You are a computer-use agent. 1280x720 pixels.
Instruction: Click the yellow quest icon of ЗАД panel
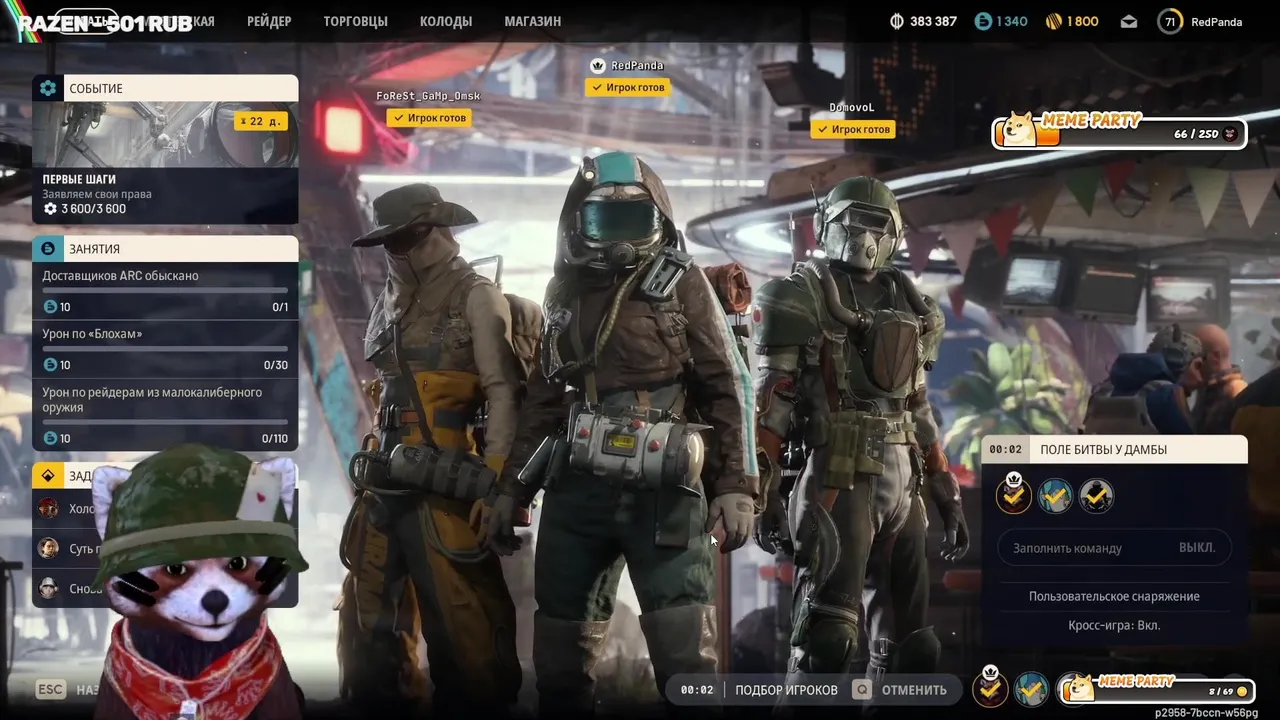click(48, 476)
